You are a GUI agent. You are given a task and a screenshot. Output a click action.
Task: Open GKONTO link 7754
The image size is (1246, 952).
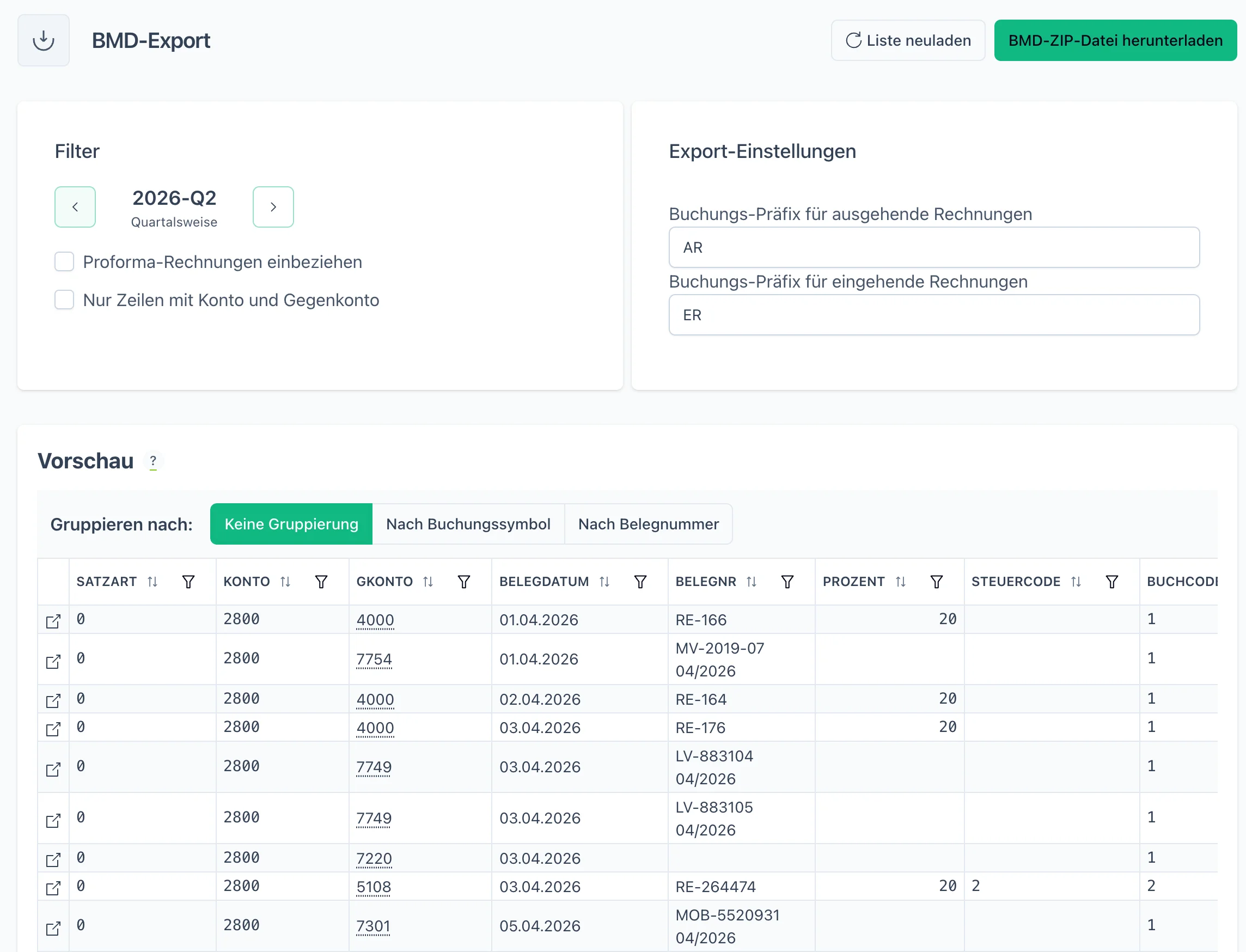pyautogui.click(x=374, y=660)
